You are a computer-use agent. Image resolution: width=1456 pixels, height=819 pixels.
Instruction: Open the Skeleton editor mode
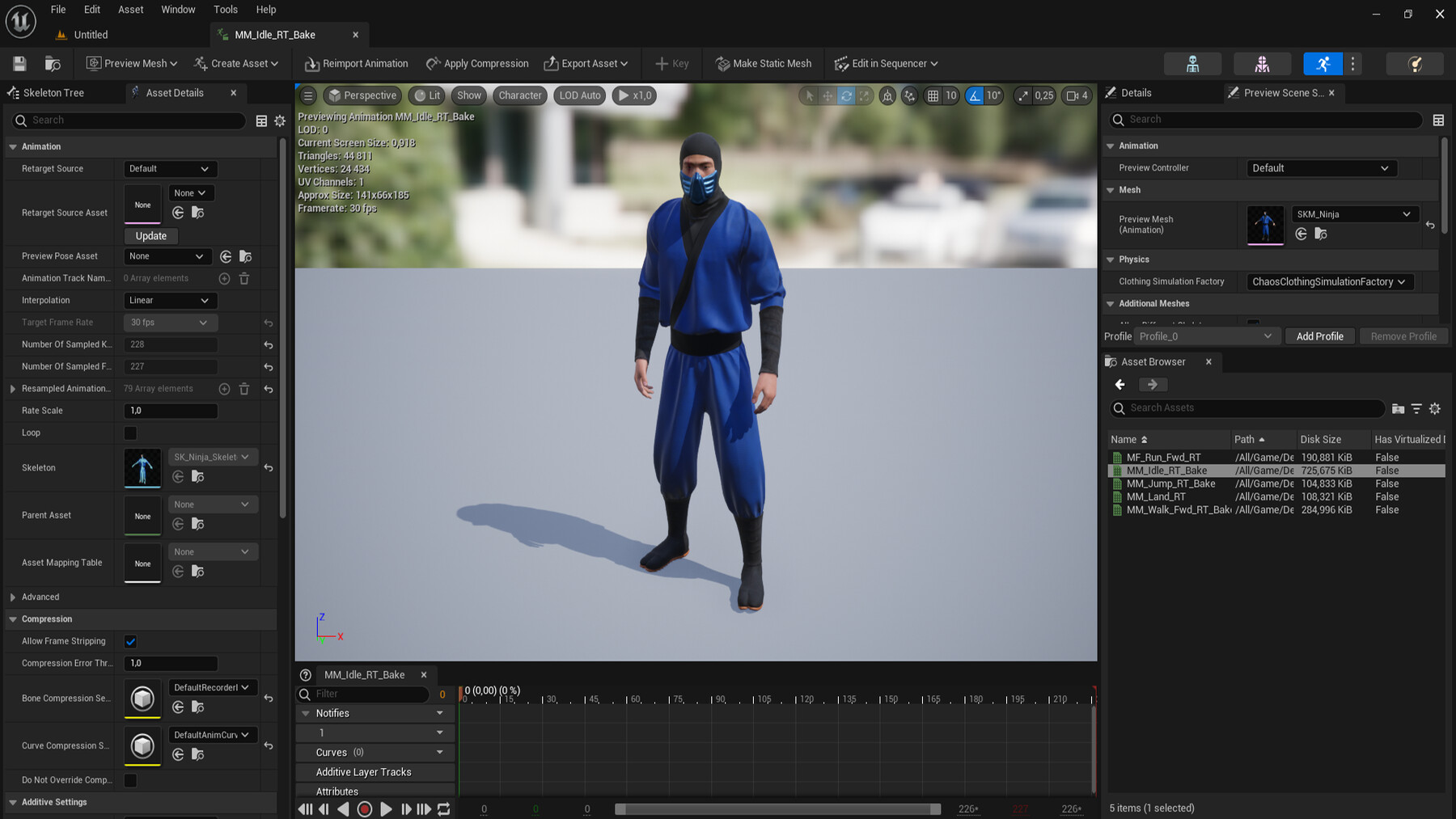pos(1192,63)
